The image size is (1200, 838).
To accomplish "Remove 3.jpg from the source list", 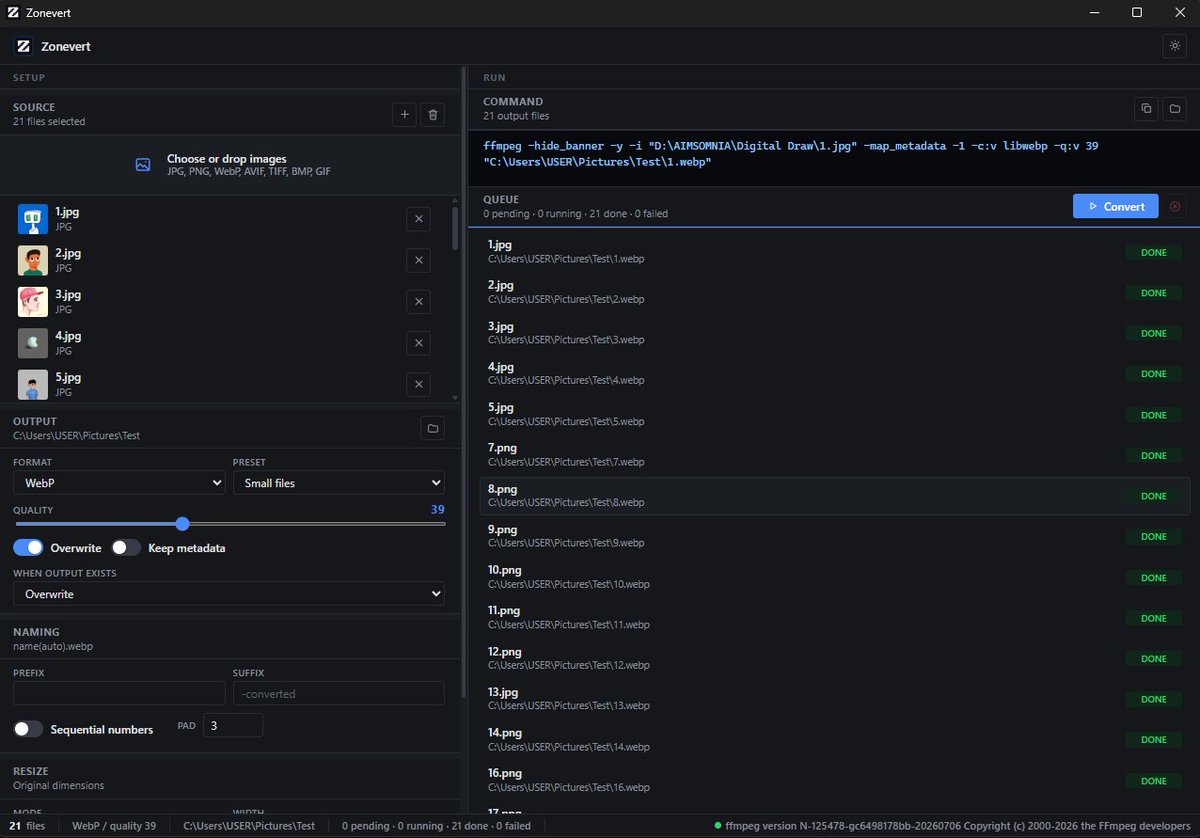I will tap(418, 301).
